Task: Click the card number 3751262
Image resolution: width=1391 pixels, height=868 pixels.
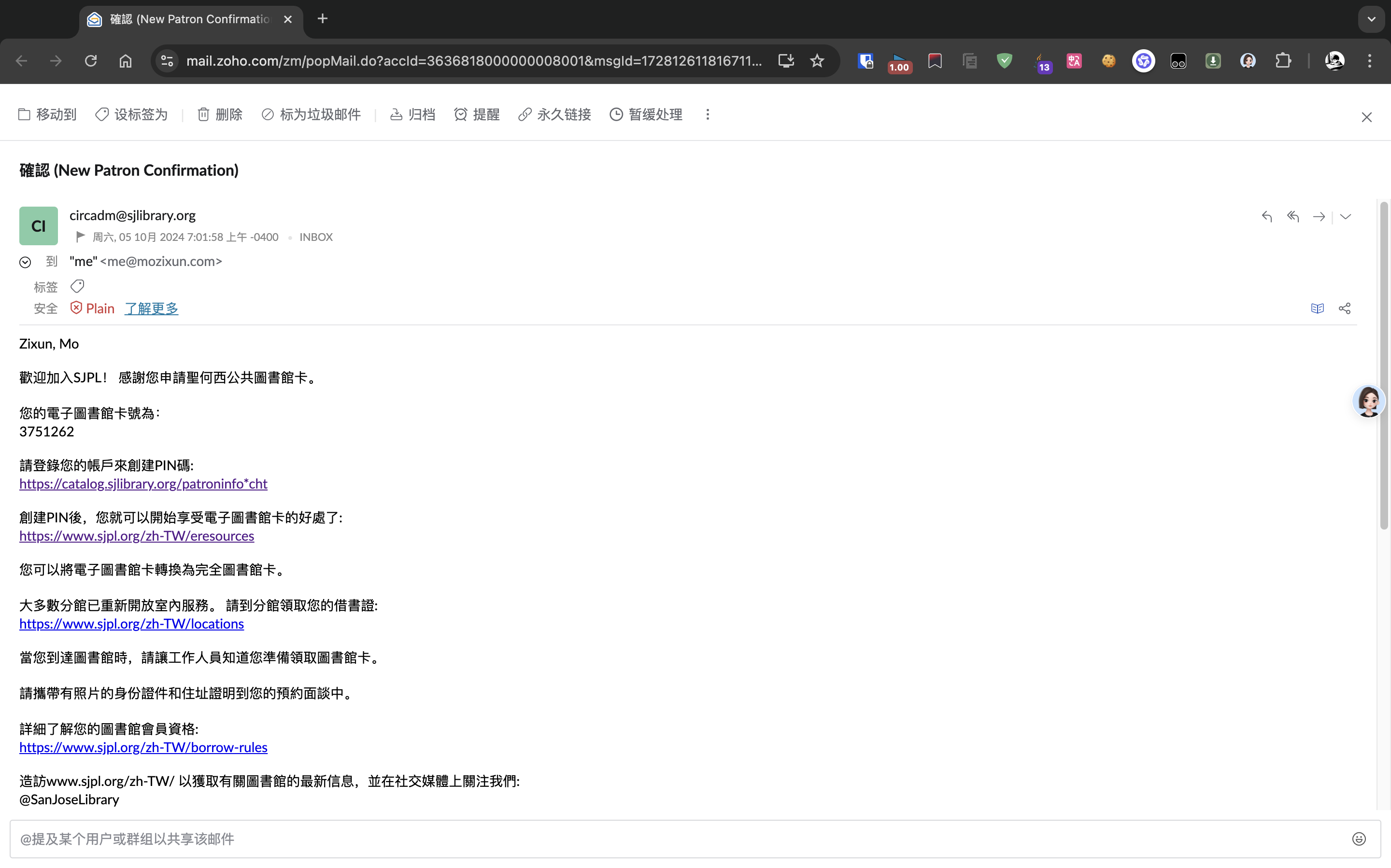Action: tap(46, 431)
